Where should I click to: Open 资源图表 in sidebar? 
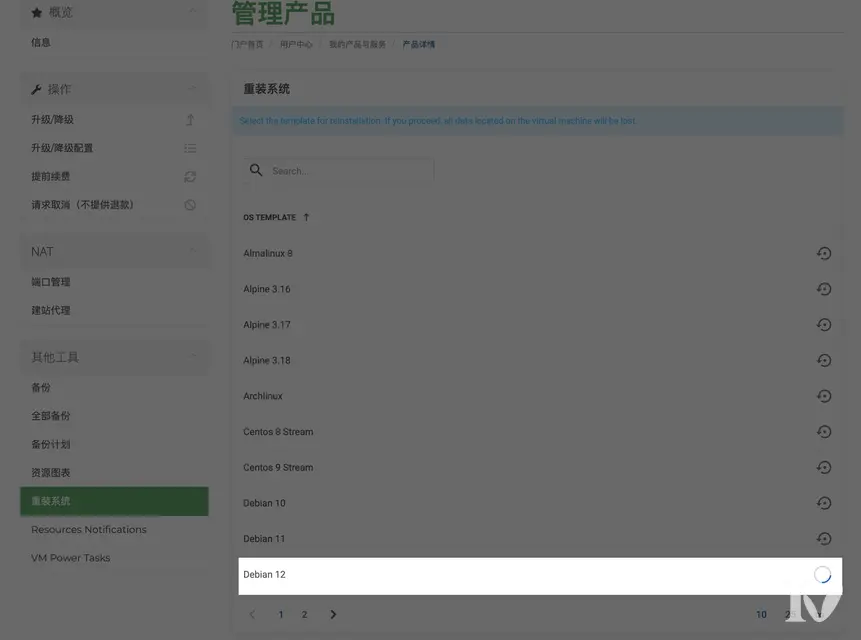click(51, 473)
